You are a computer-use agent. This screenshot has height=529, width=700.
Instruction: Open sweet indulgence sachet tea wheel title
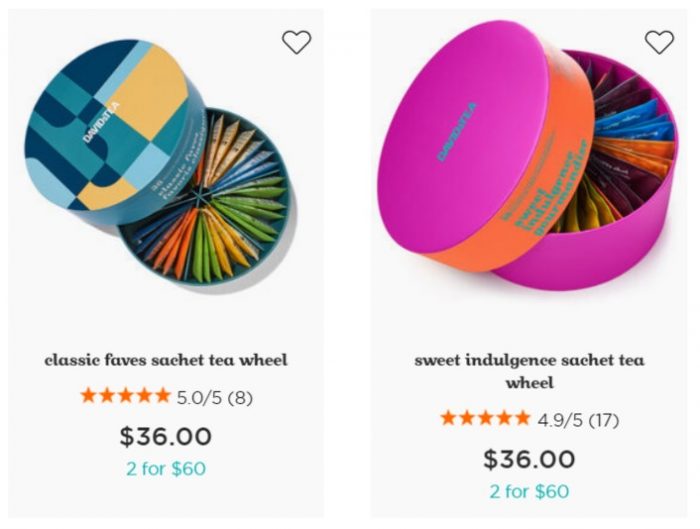[529, 371]
